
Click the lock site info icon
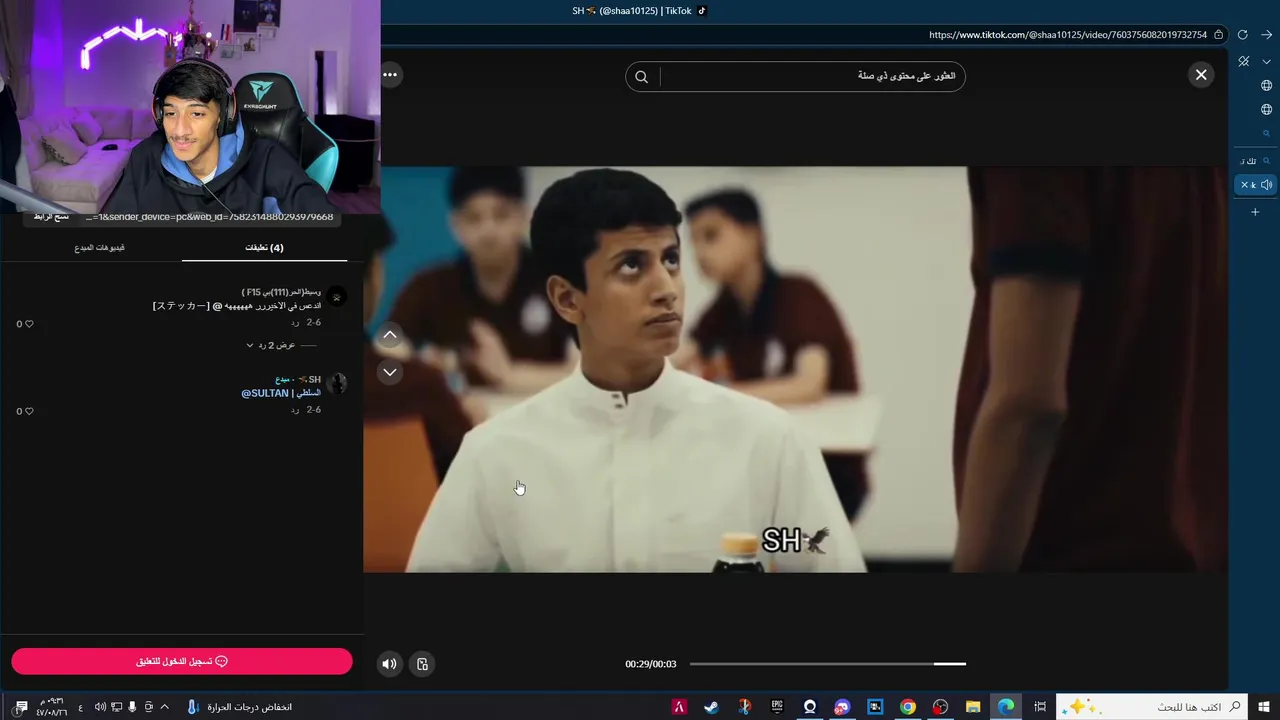[x=1218, y=34]
